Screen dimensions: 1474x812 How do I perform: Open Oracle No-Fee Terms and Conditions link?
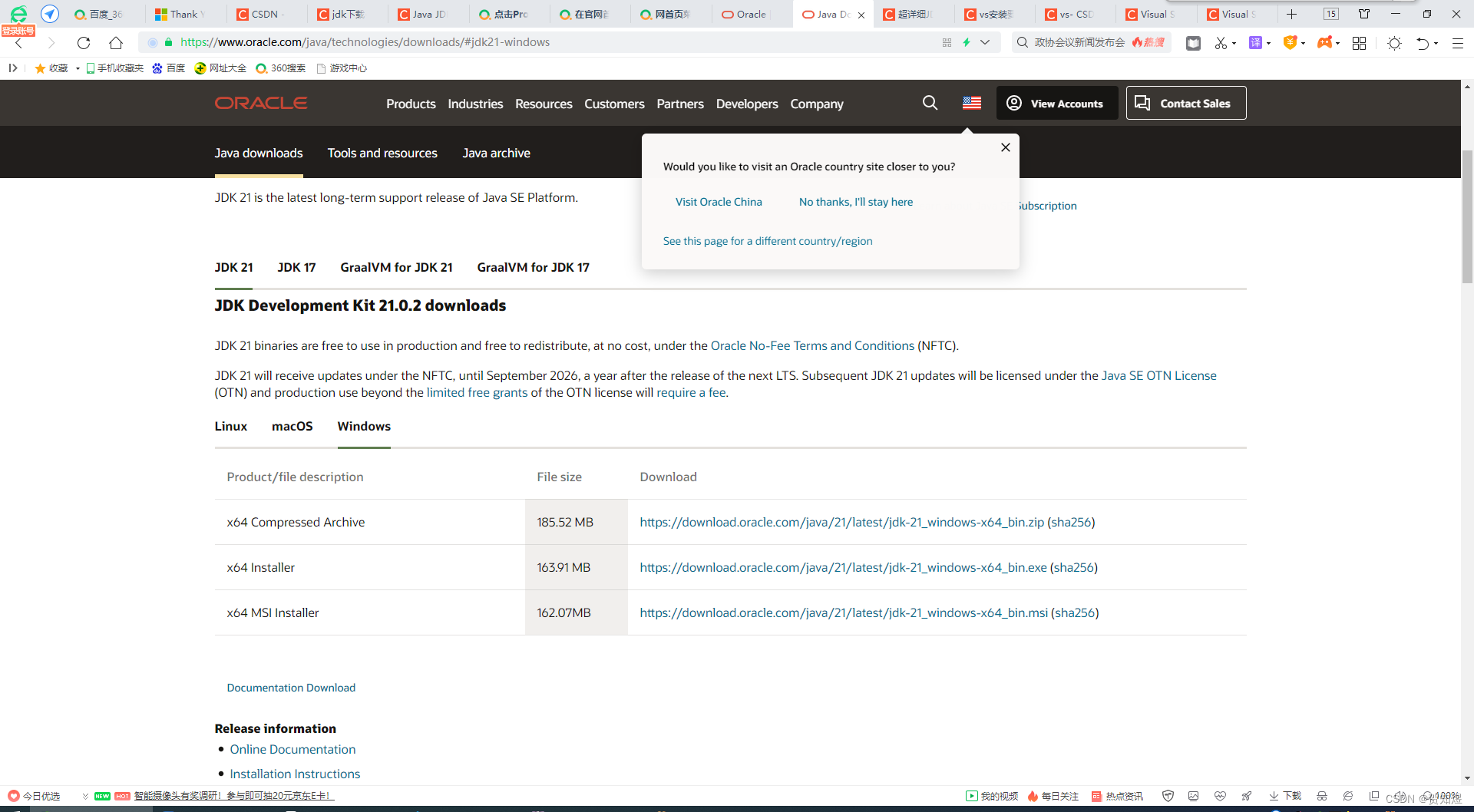812,345
